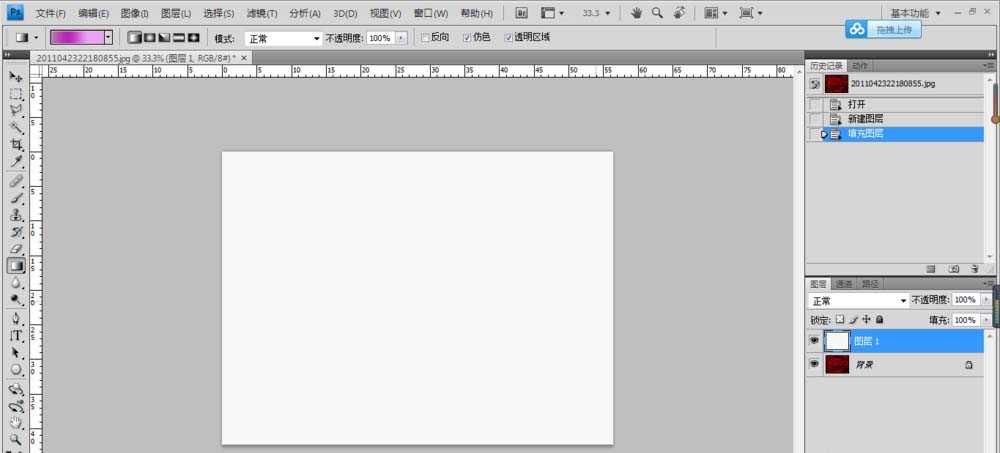
Task: Open the 滤镜(T) menu
Action: click(x=262, y=13)
